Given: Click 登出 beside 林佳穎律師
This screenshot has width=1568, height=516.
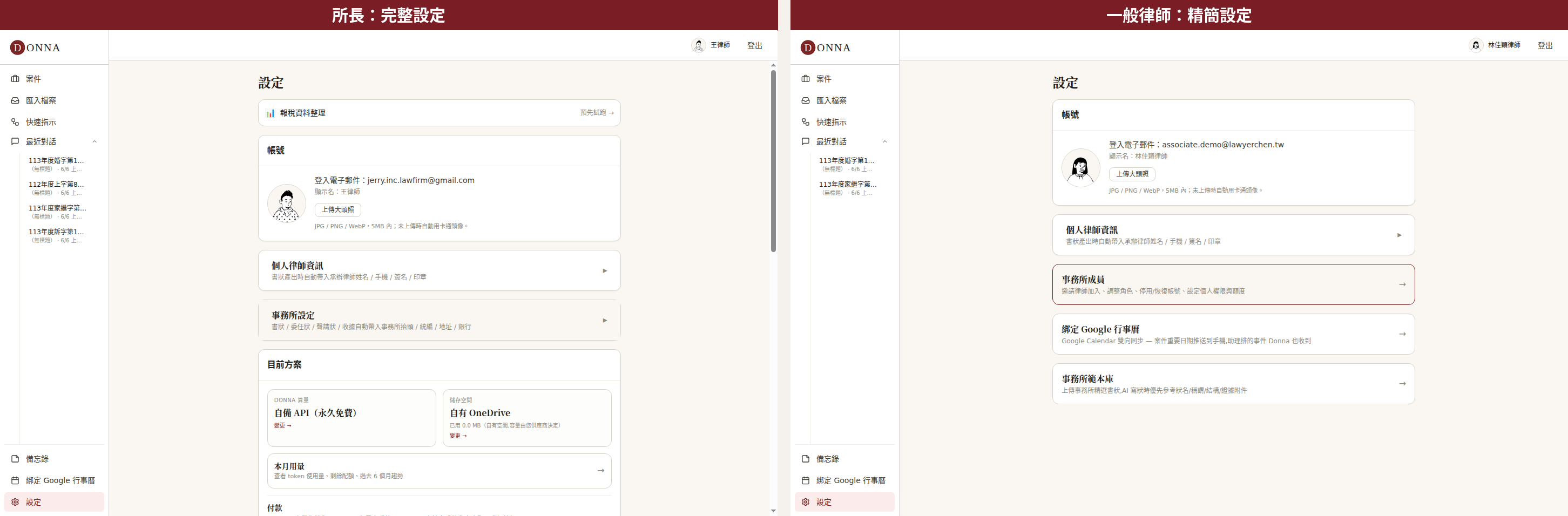Looking at the screenshot, I should (1545, 46).
